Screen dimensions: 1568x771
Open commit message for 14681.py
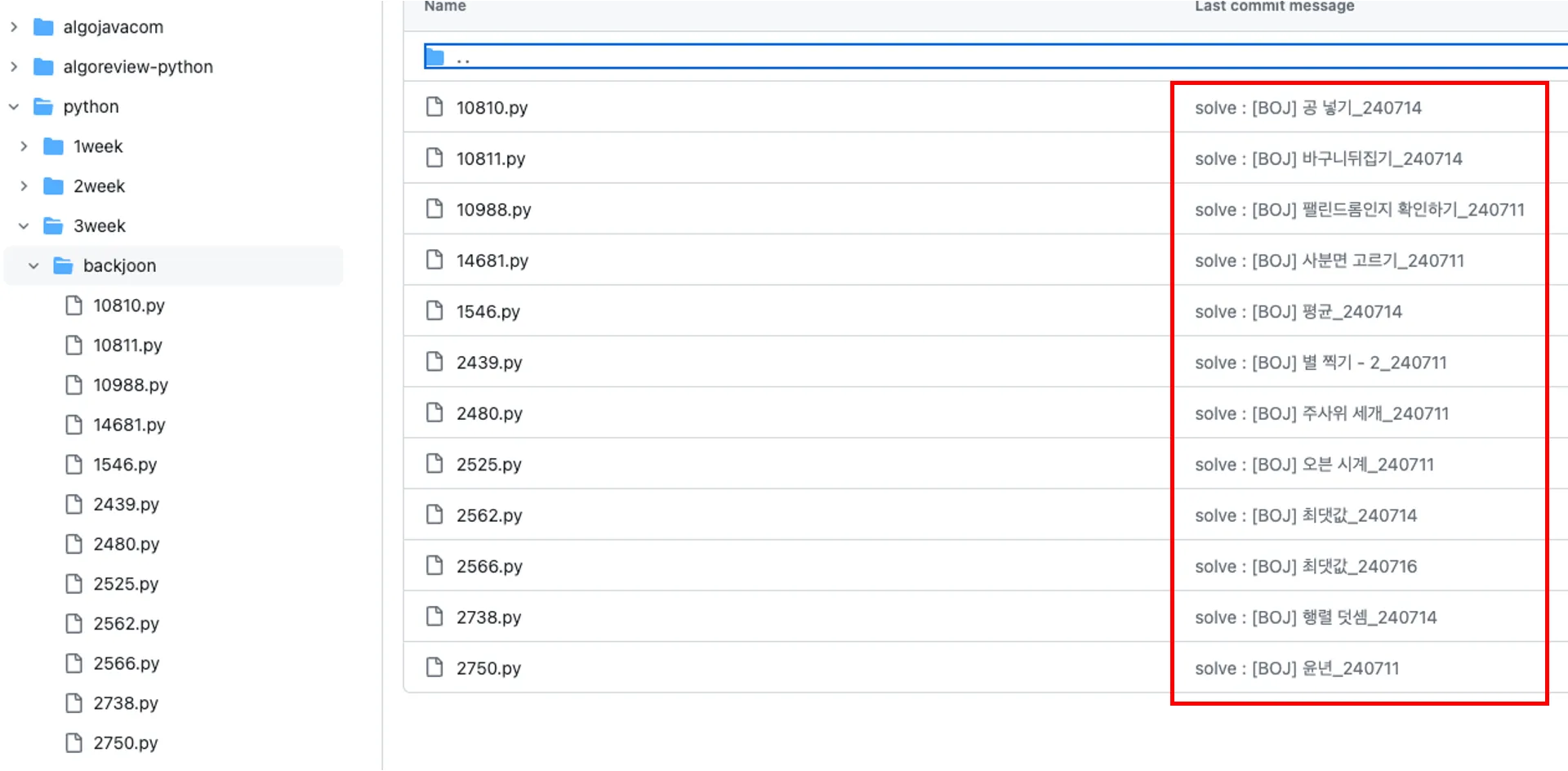pyautogui.click(x=1329, y=261)
